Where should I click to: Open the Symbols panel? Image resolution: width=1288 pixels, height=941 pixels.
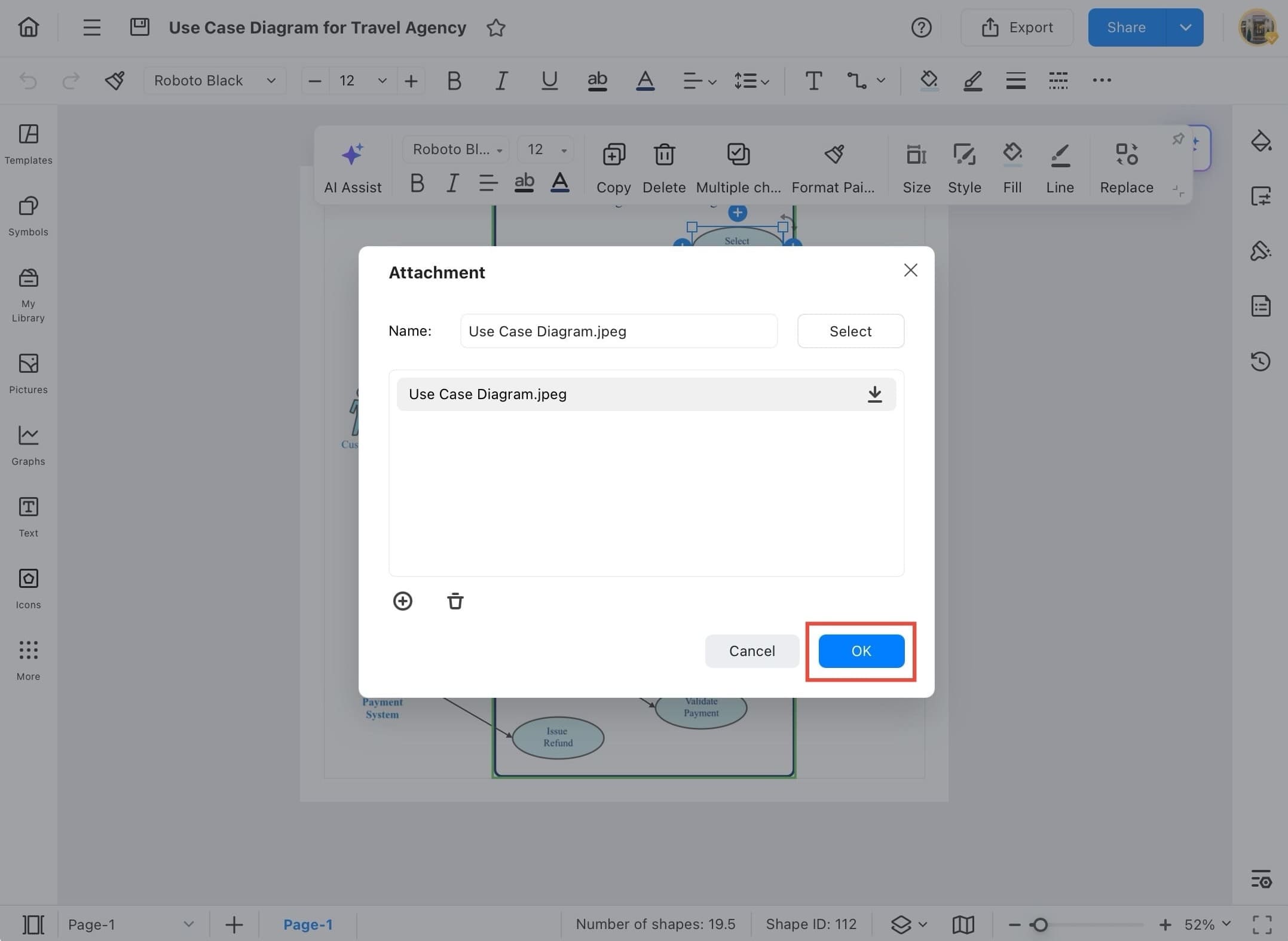pyautogui.click(x=27, y=215)
